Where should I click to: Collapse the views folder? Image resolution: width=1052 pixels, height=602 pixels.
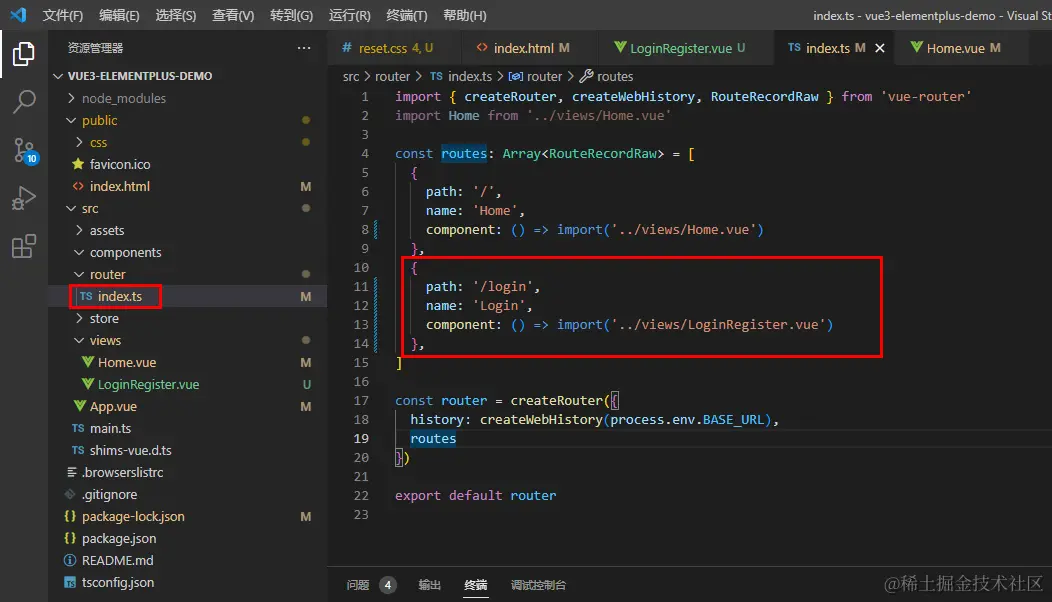79,340
